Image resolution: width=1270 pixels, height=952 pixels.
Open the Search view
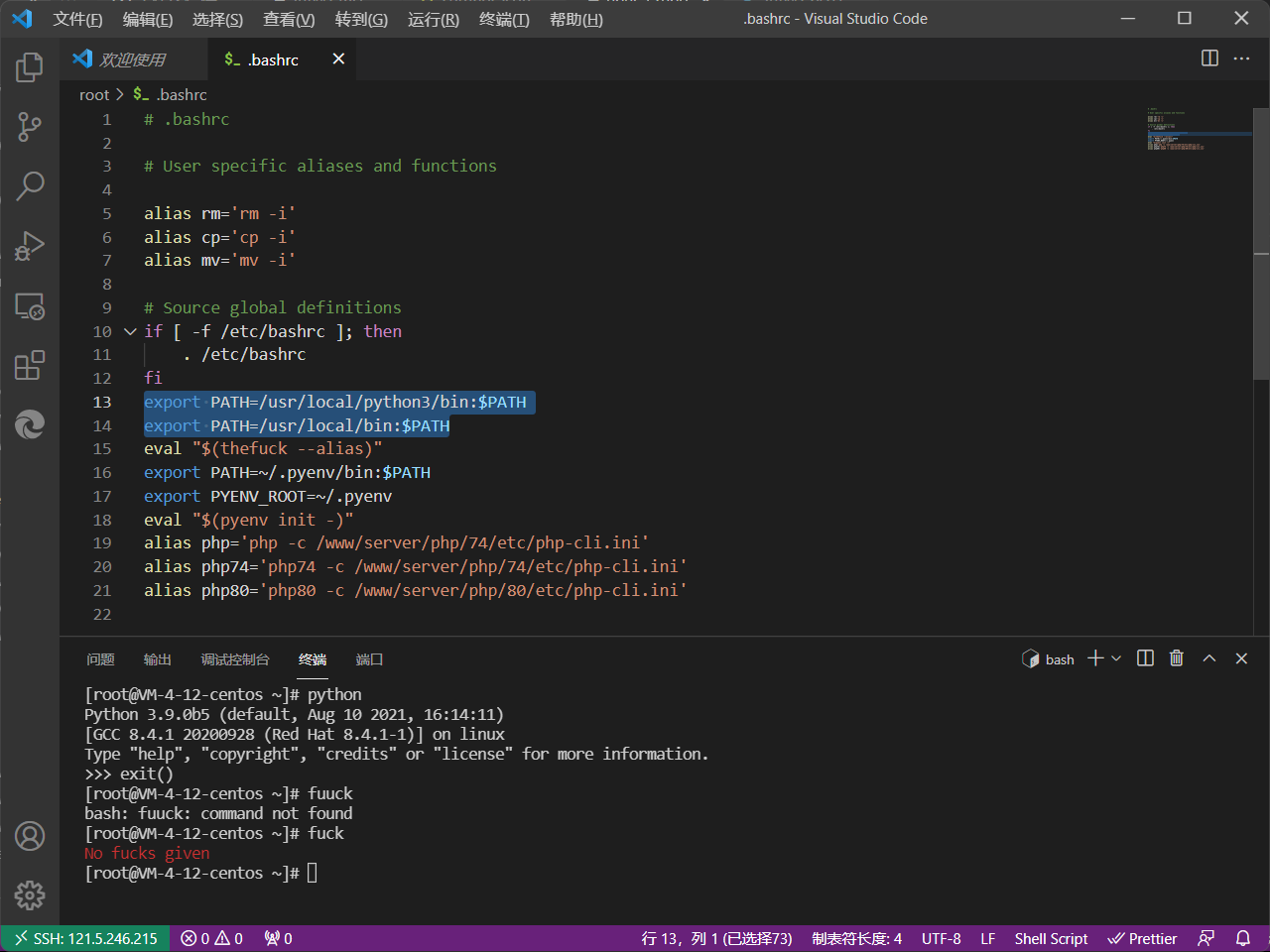(x=30, y=185)
